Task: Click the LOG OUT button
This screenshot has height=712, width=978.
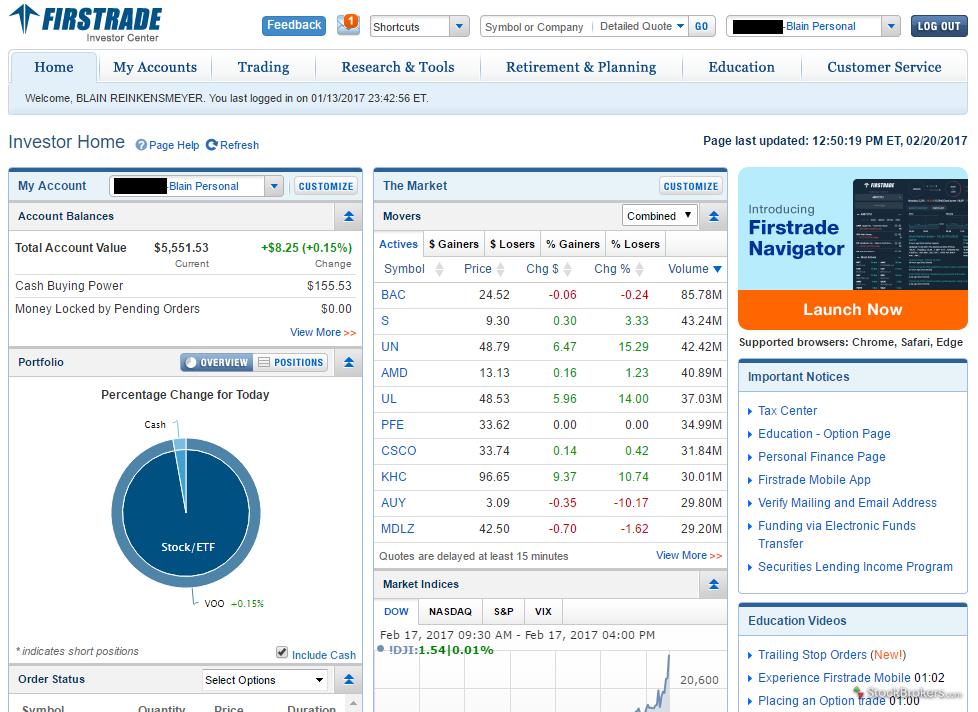Action: click(x=939, y=26)
